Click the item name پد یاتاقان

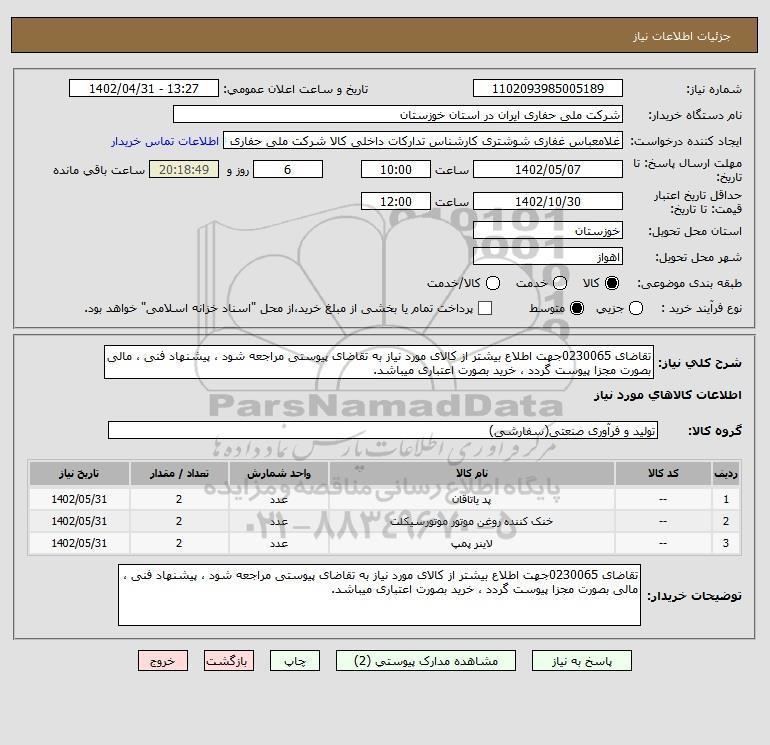tap(471, 499)
